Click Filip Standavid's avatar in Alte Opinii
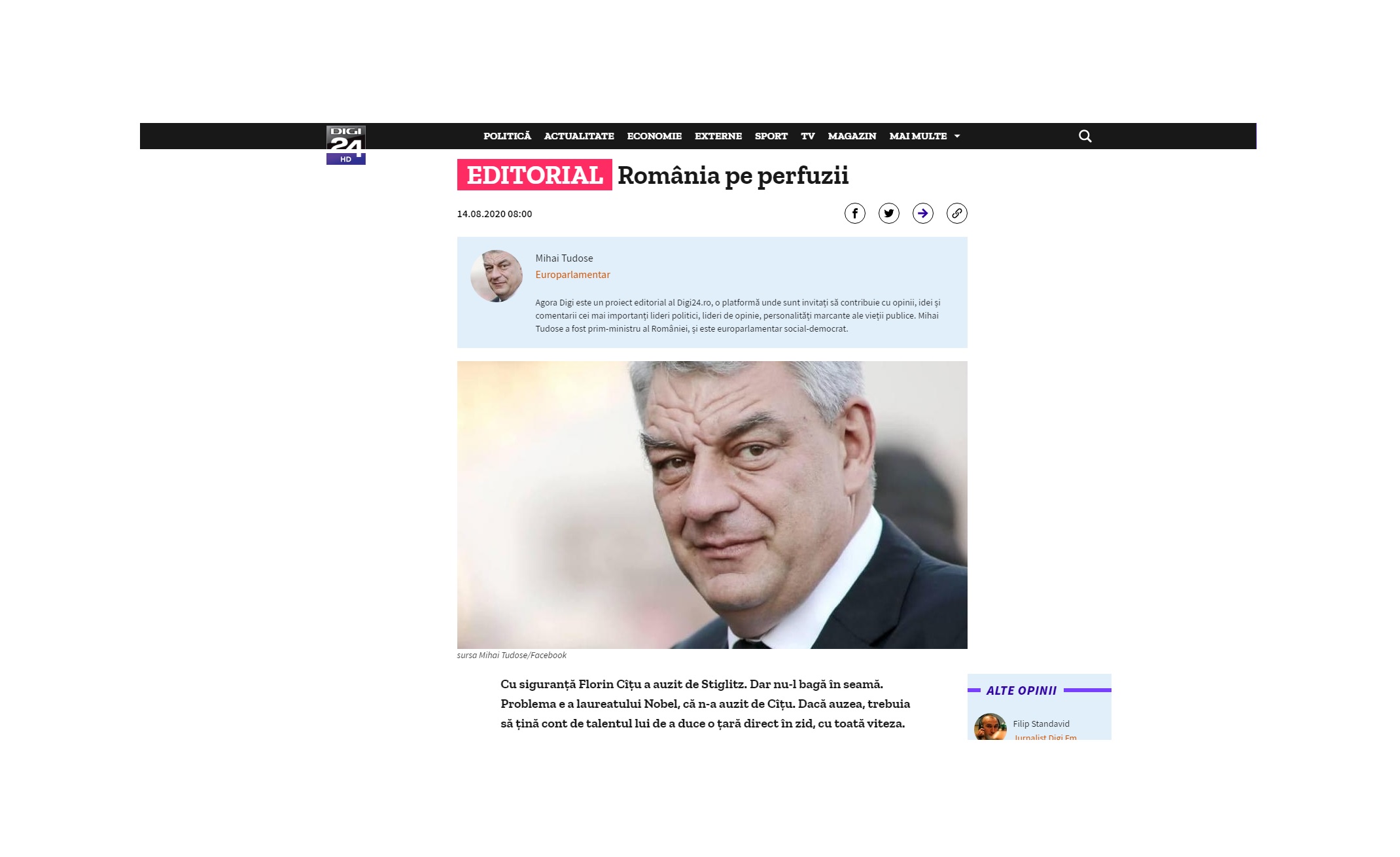 click(x=990, y=727)
